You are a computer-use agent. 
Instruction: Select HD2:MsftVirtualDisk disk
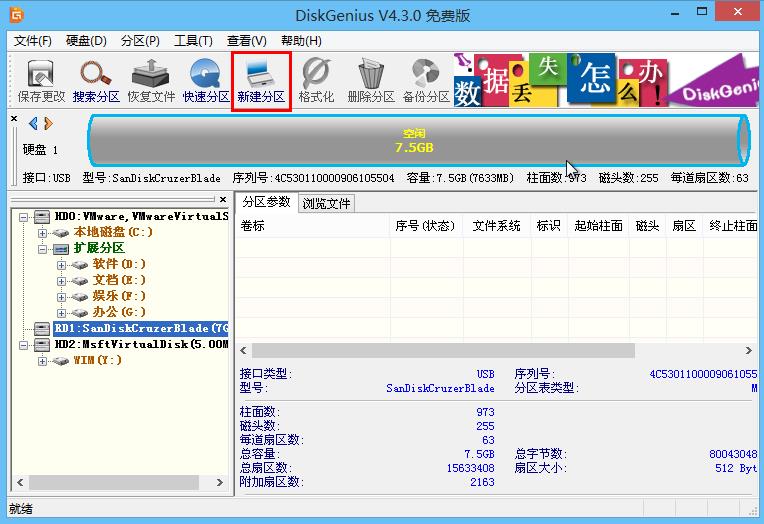[141, 344]
